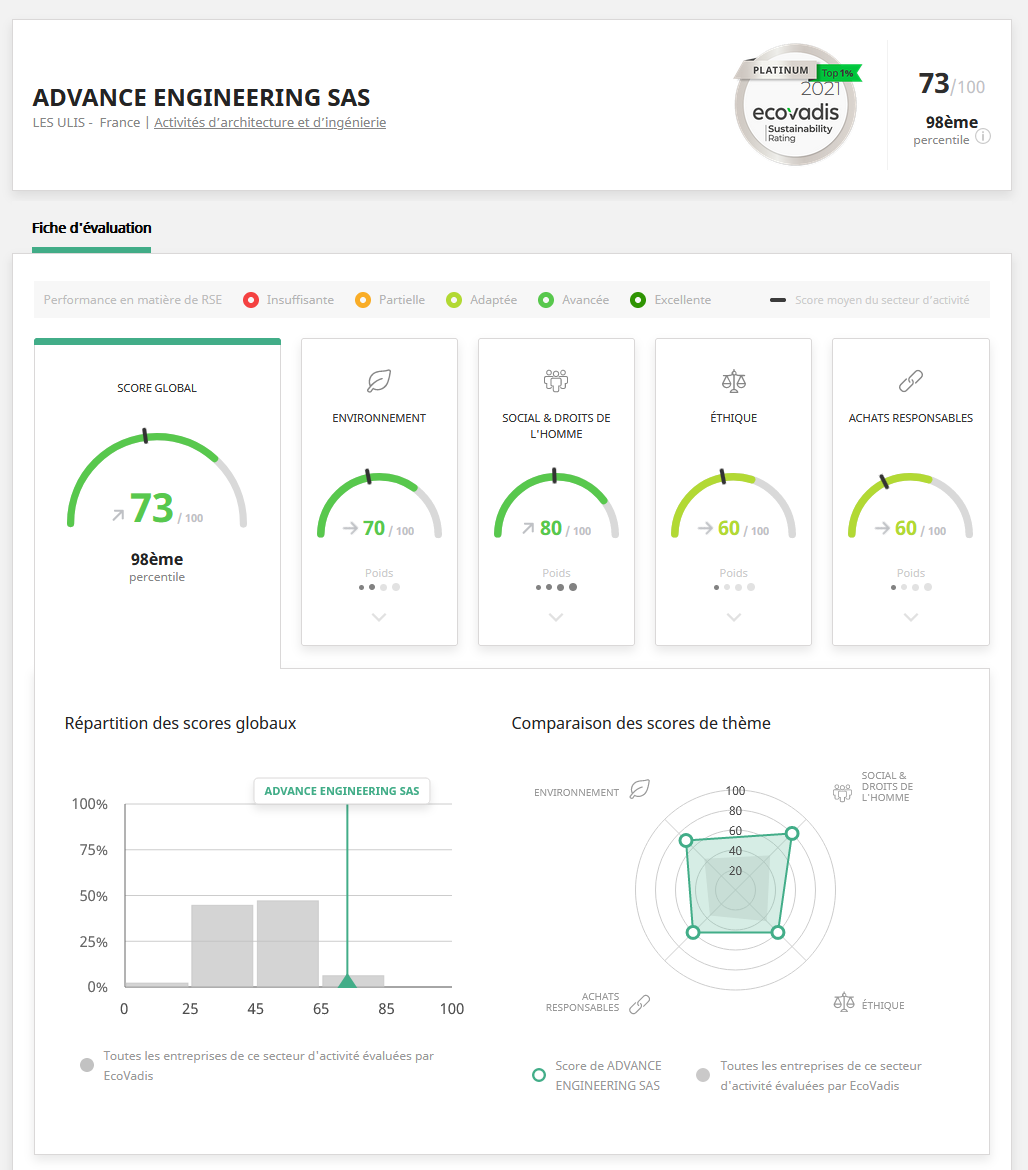Click the people icon beside radar Social label

click(x=842, y=792)
